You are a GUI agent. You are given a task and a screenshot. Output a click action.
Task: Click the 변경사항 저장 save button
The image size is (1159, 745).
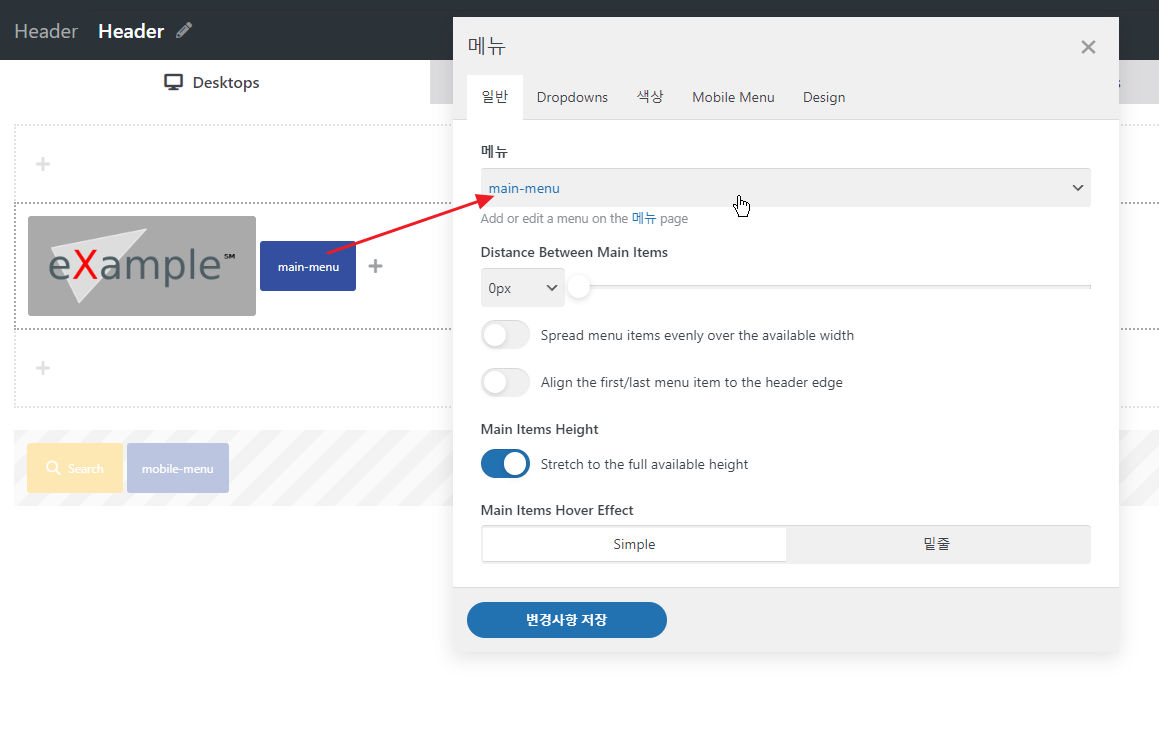567,620
